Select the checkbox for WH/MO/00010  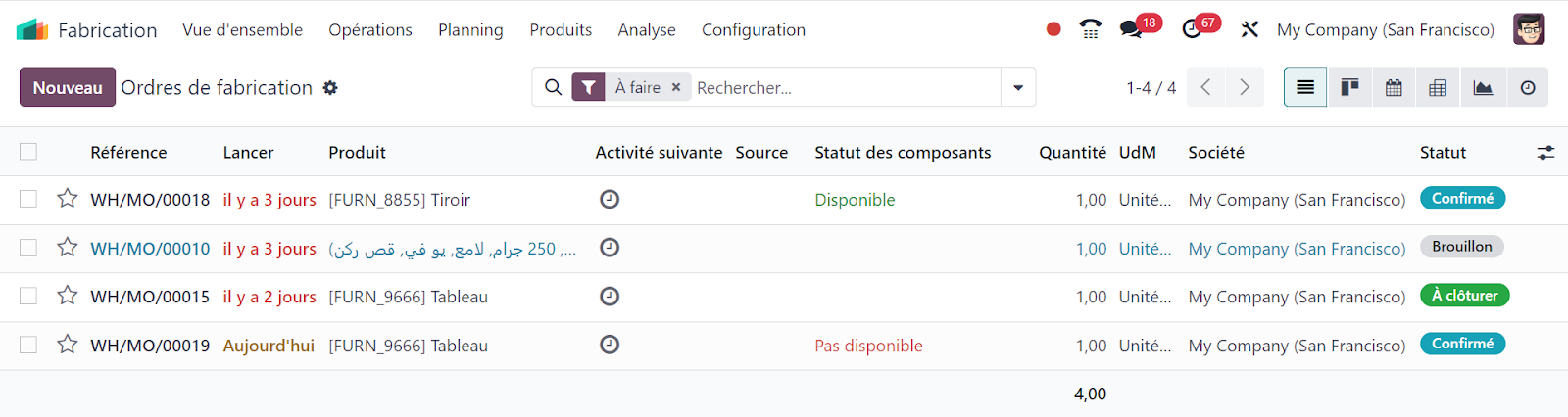[28, 248]
